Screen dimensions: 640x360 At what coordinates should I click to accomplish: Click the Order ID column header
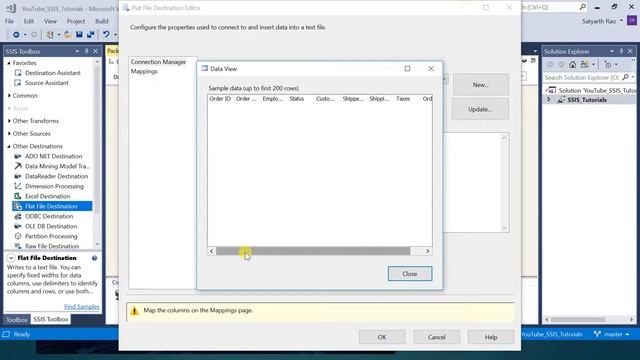tap(220, 99)
